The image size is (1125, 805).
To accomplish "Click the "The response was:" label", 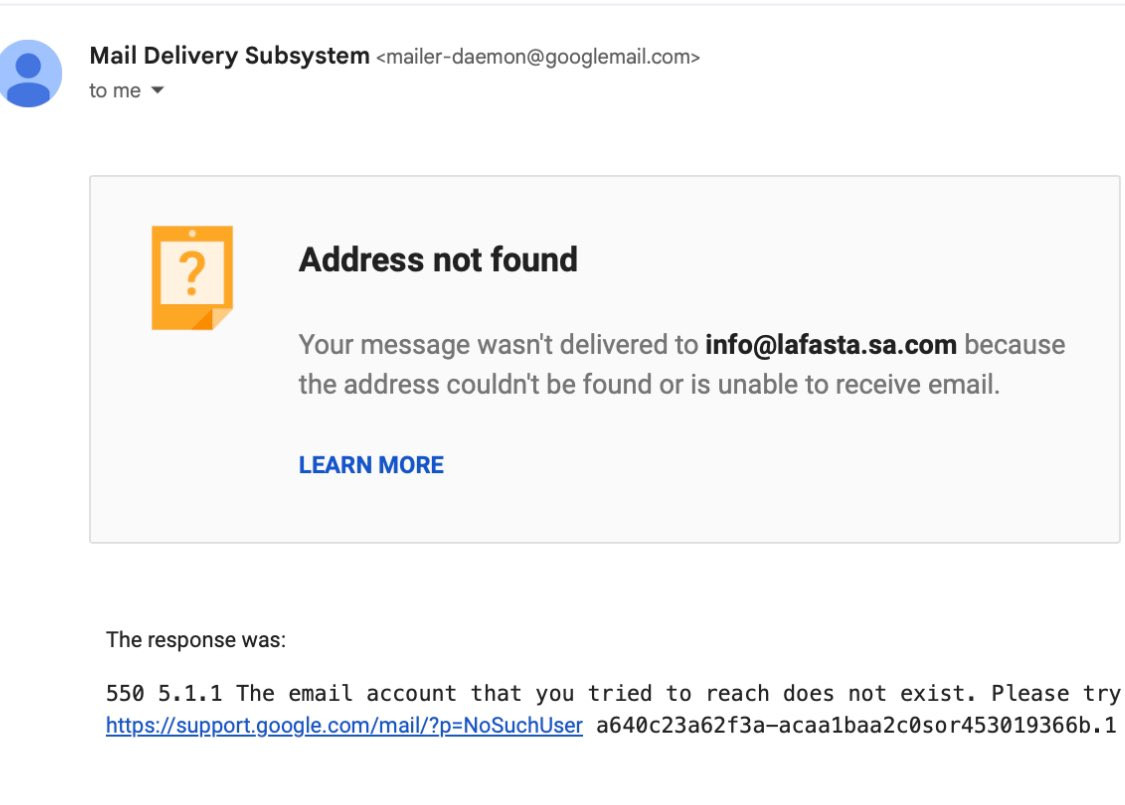I will [196, 640].
